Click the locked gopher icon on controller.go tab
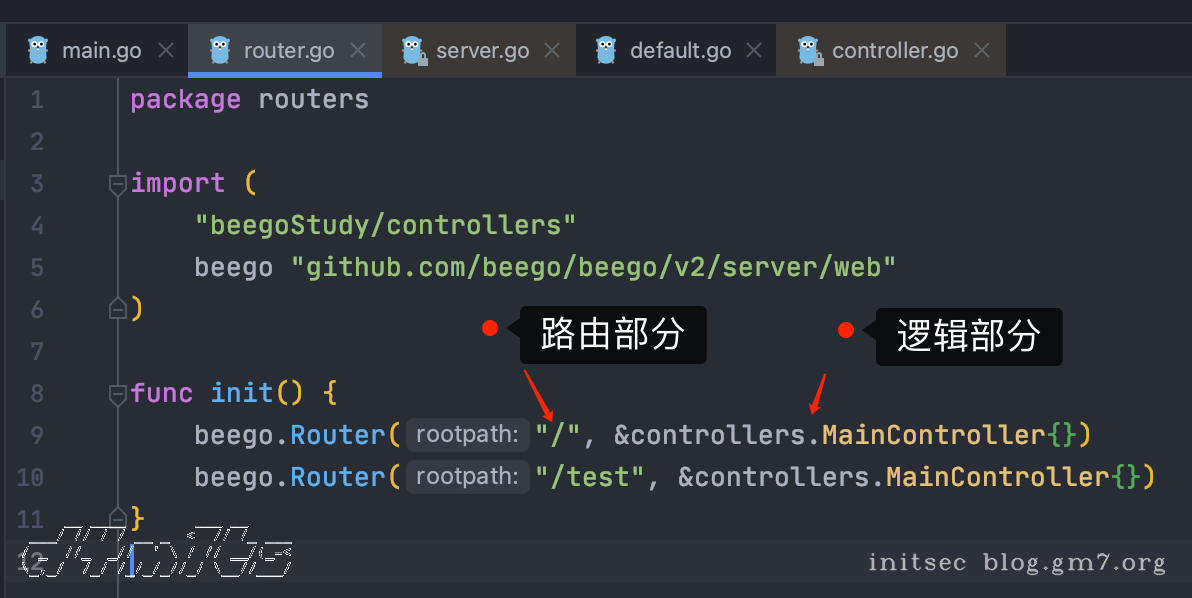The height and width of the screenshot is (598, 1192). [808, 50]
